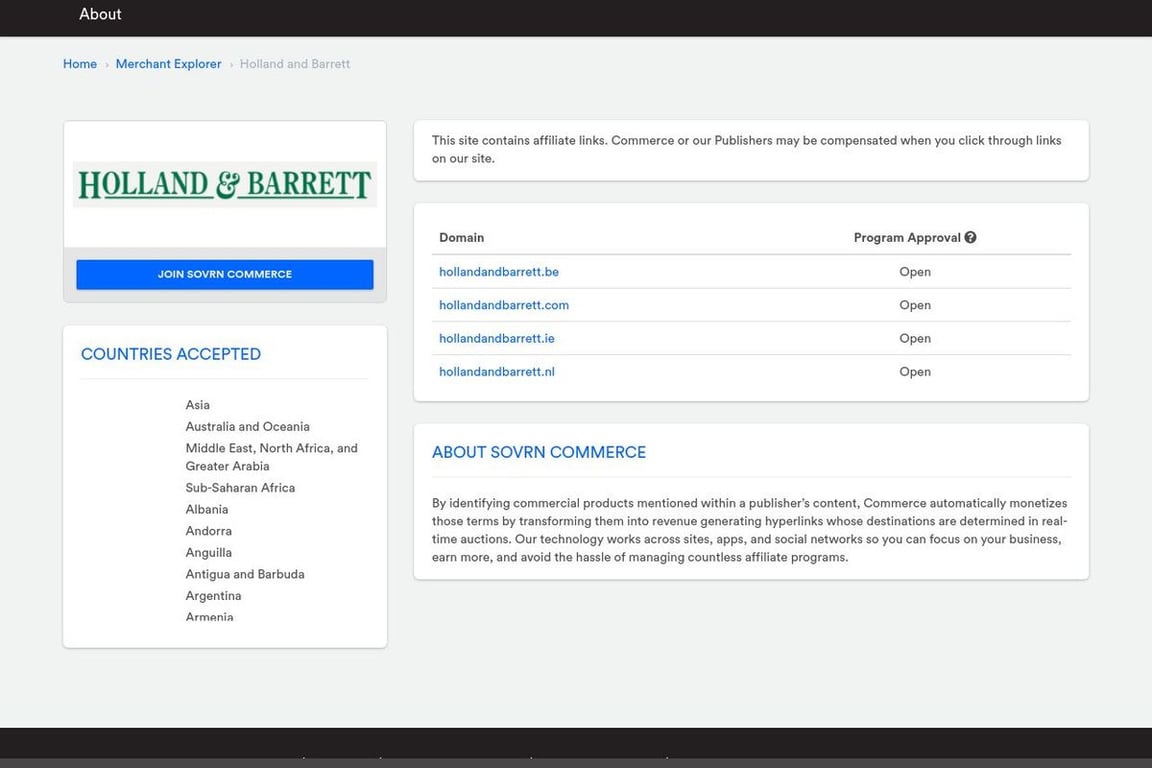Select Argentina in countries list
This screenshot has width=1152, height=768.
213,596
